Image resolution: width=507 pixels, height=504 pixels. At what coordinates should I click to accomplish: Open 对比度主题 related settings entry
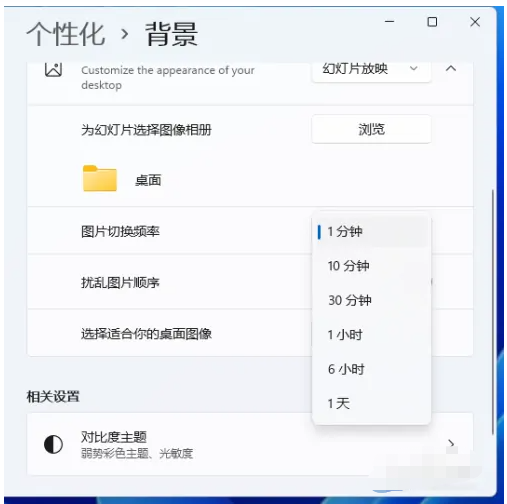tap(250, 444)
